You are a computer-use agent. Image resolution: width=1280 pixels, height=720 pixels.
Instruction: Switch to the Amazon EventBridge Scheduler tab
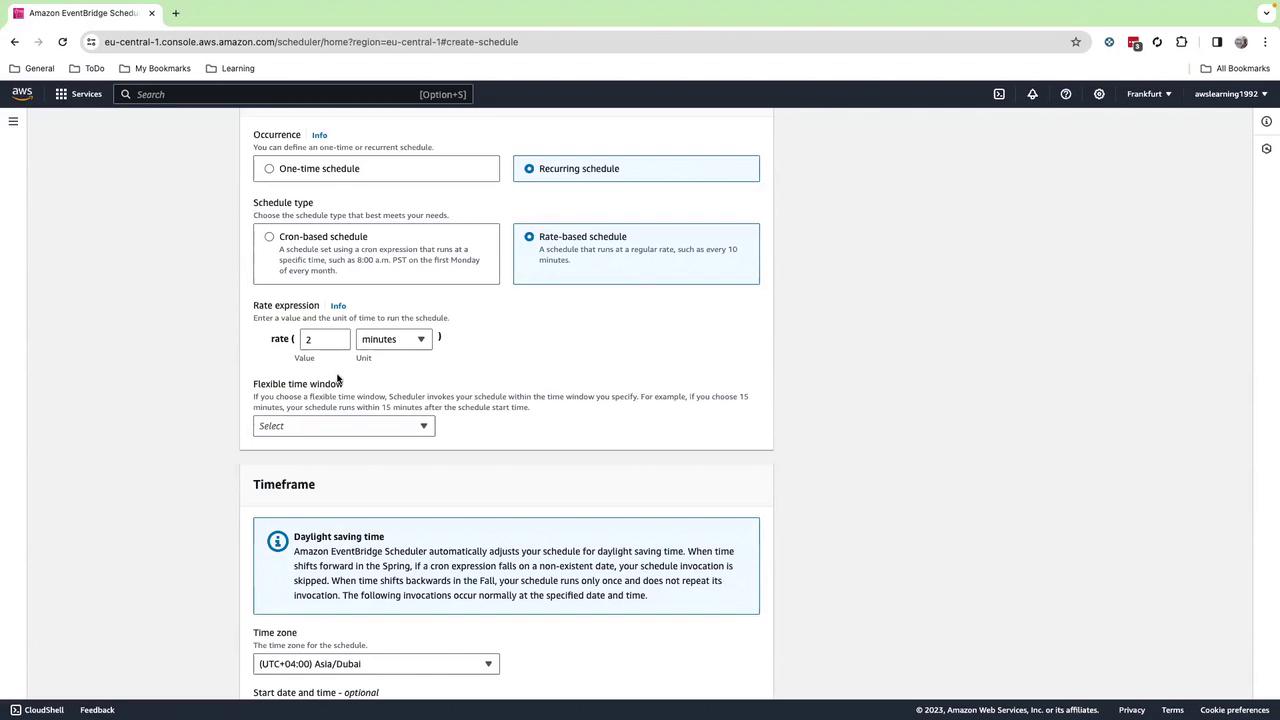pos(84,13)
